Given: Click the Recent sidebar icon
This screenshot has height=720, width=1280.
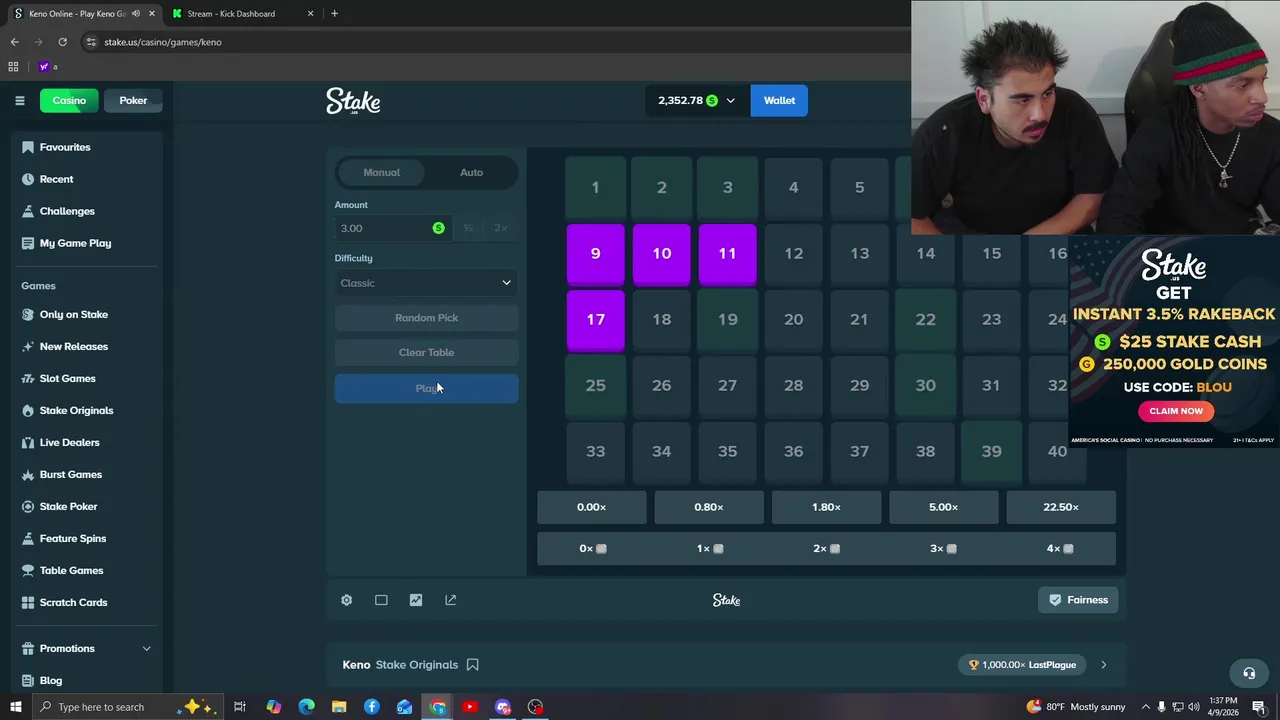Looking at the screenshot, I should coord(28,179).
